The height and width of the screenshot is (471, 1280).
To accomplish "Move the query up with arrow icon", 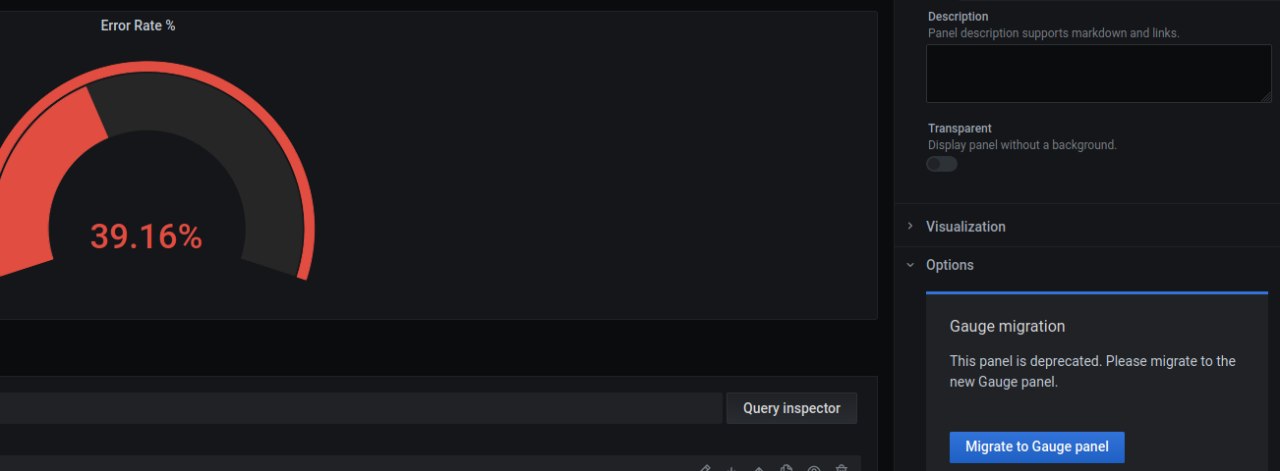I will (x=758, y=468).
